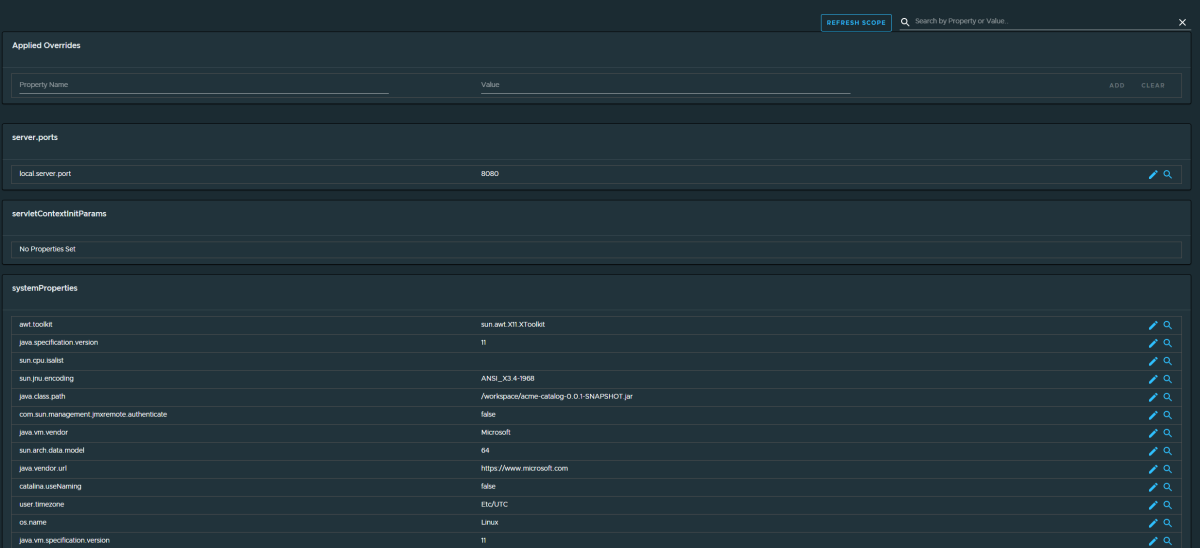The height and width of the screenshot is (548, 1200).
Task: Edit the sun.jnu.encoding property
Action: pos(1153,379)
